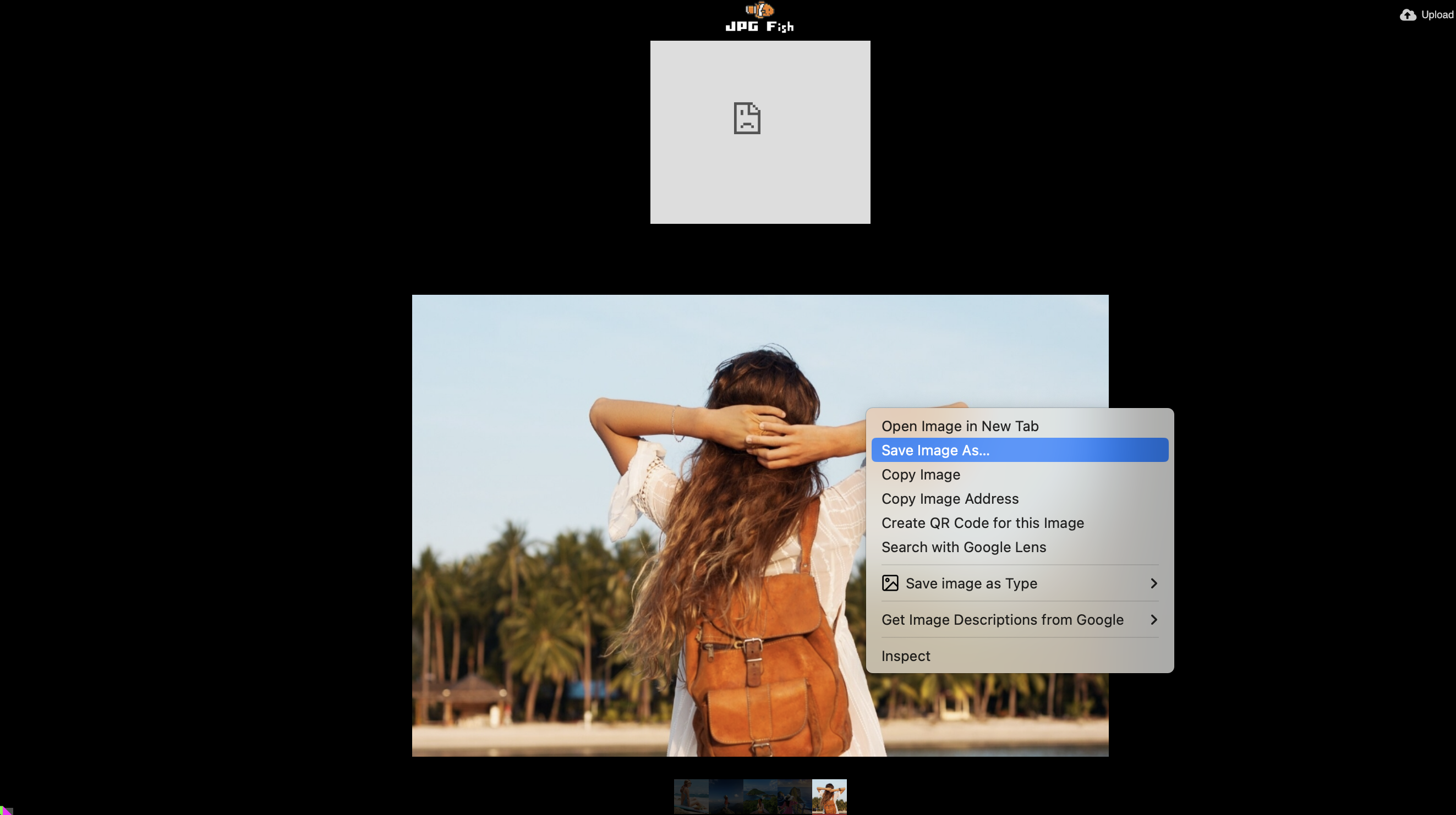Viewport: 1456px width, 815px height.
Task: Choose Copy Image from context menu
Action: point(921,475)
